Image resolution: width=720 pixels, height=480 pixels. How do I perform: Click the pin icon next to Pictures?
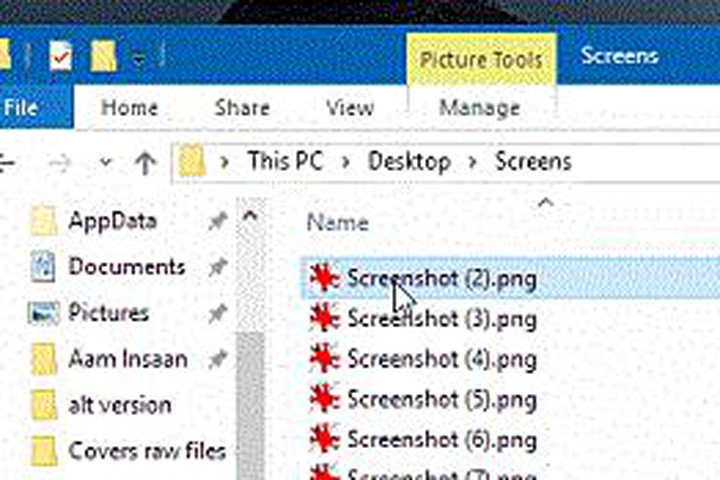(218, 313)
